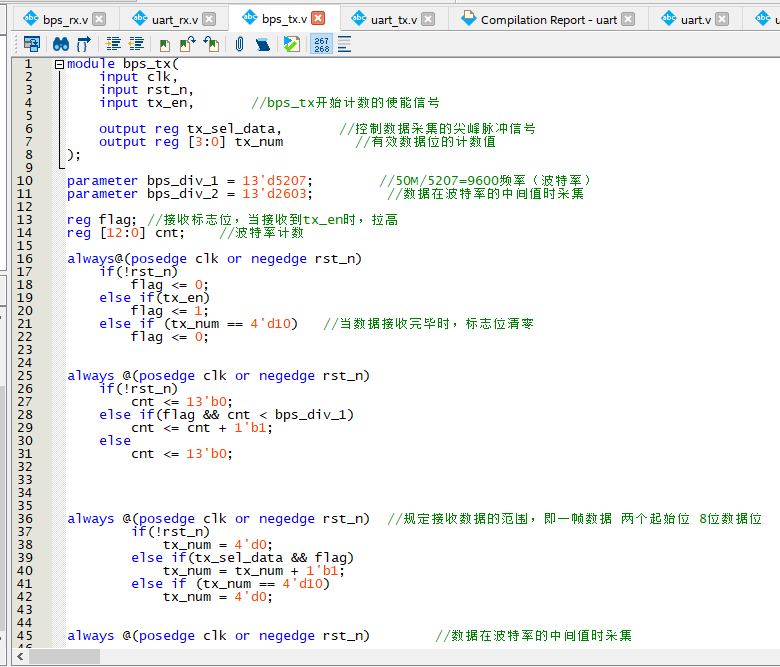Increase indent of selected code

113,44
